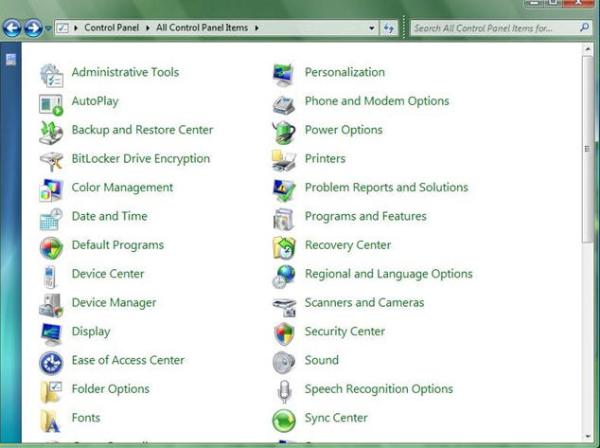Select the Recovery Center icon
The height and width of the screenshot is (448, 600).
pos(284,248)
